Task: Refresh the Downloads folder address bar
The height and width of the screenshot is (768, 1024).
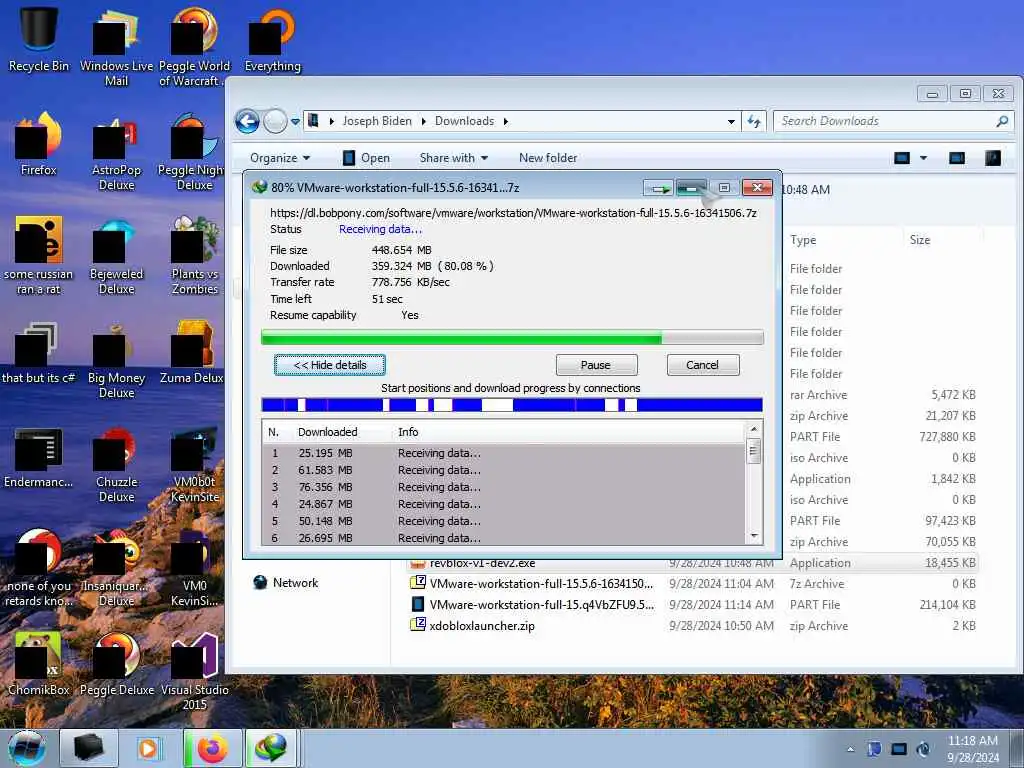Action: coord(754,121)
